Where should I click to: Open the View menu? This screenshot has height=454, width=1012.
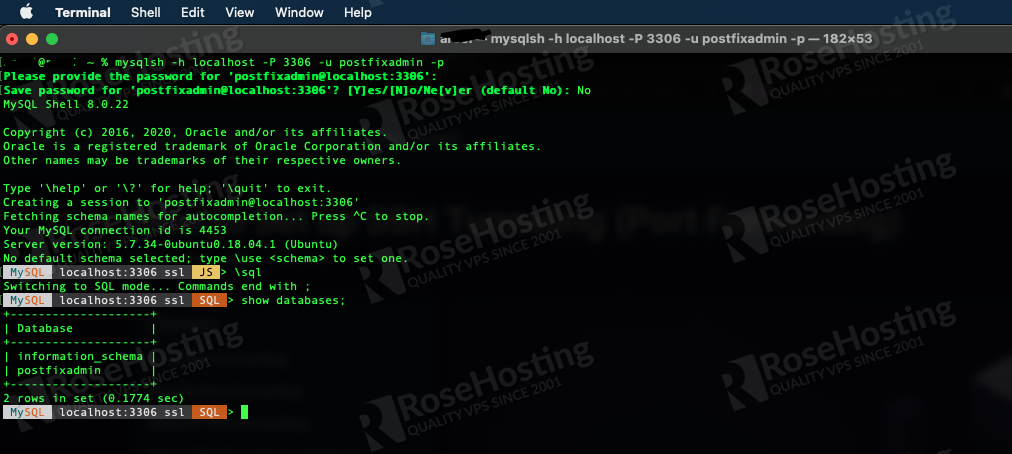click(x=239, y=12)
